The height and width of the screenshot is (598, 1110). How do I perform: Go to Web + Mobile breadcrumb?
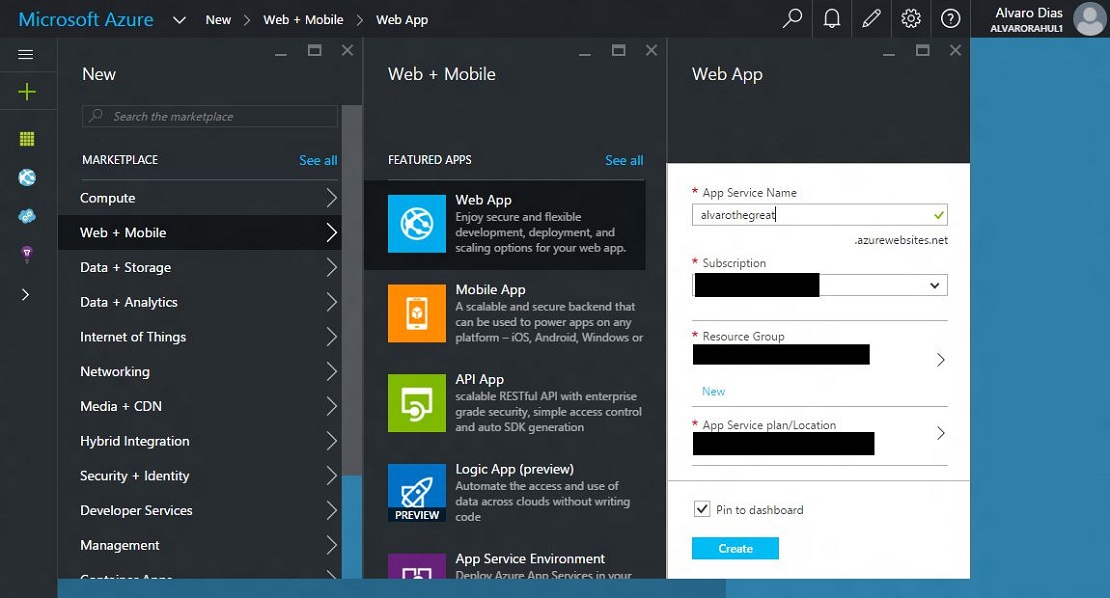coord(303,20)
